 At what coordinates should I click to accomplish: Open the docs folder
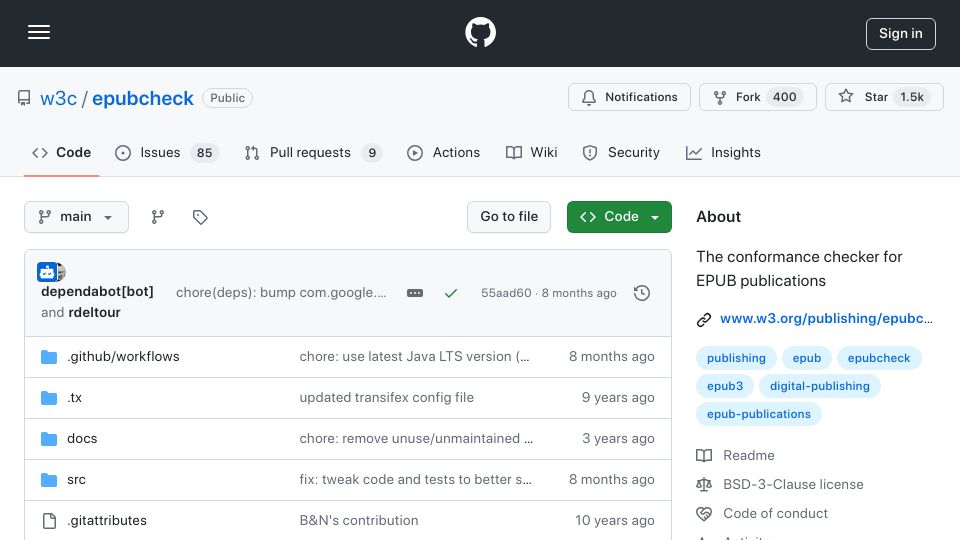(x=82, y=438)
